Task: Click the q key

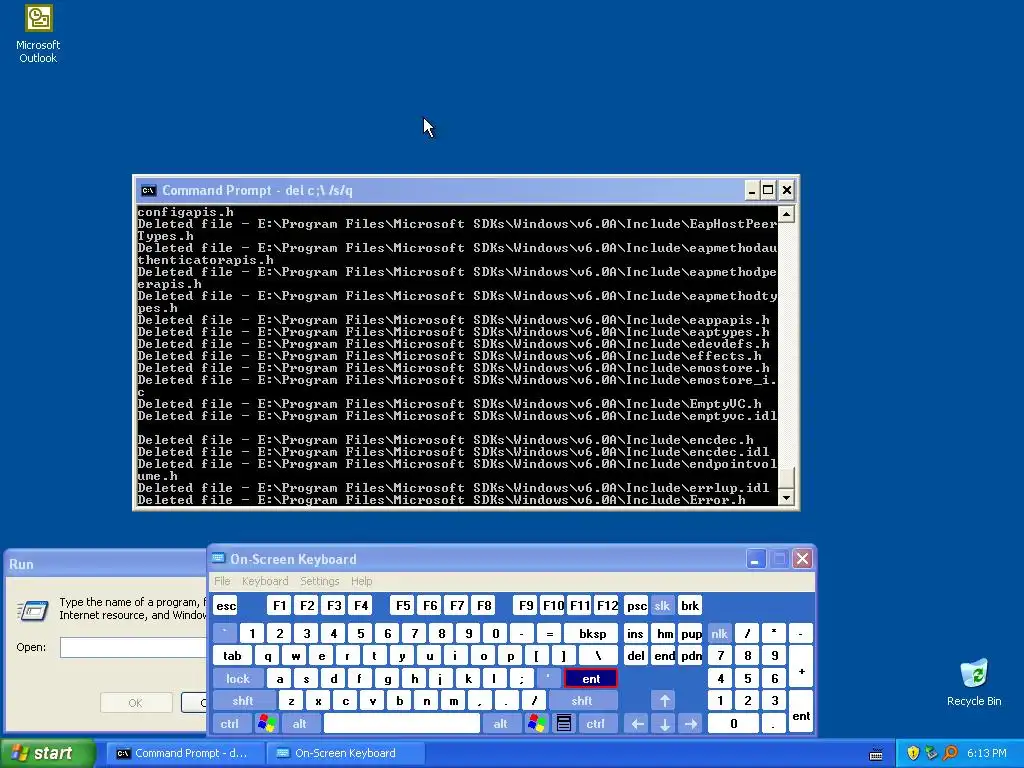Action: coord(268,656)
